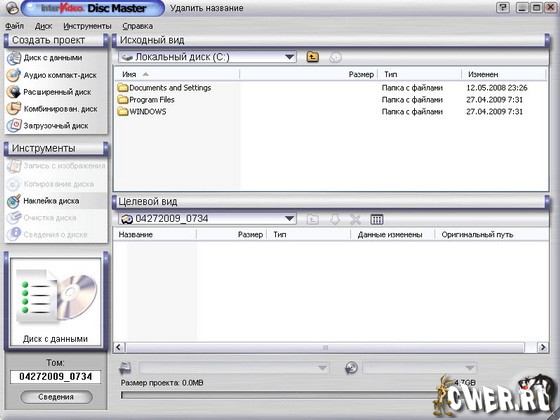
Task: Click Папка с файлами in WINDOWS row
Action: tap(412, 112)
